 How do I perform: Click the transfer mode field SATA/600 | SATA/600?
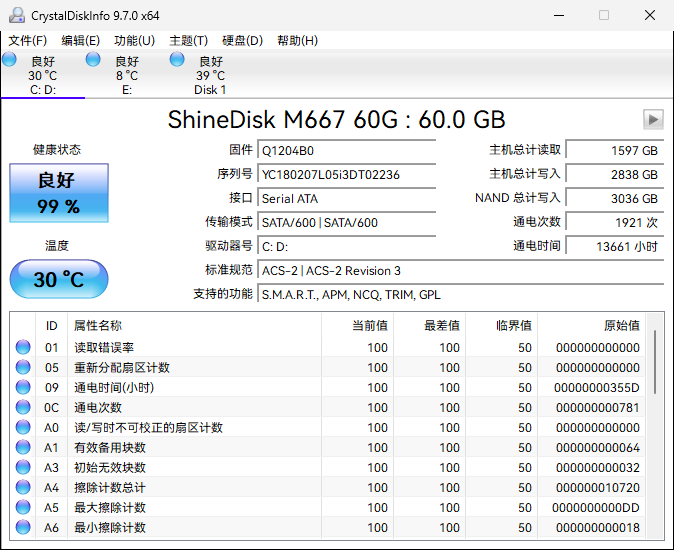point(346,223)
